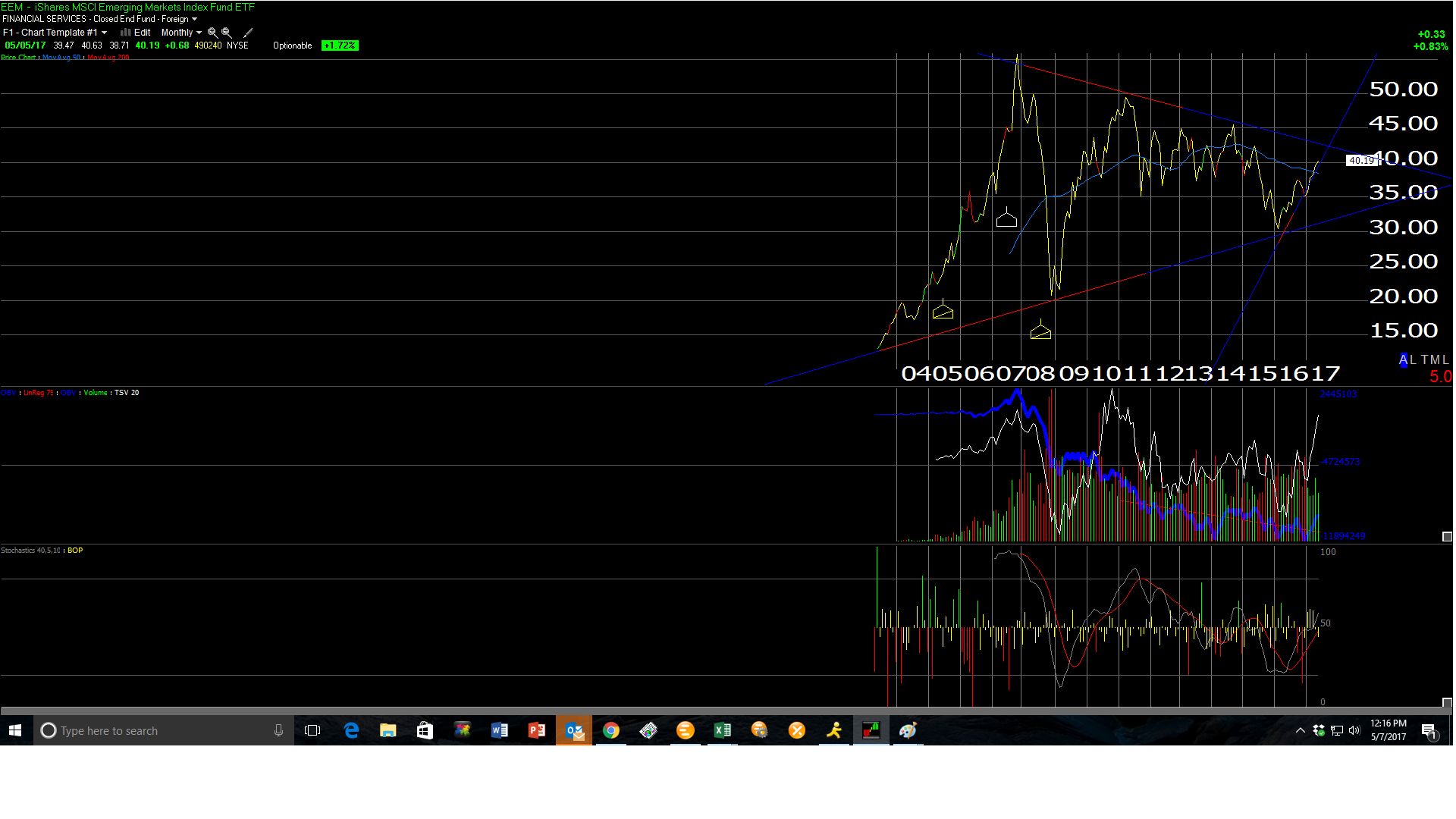Open Microsoft Edge from the taskbar
The height and width of the screenshot is (819, 1456).
tap(351, 730)
